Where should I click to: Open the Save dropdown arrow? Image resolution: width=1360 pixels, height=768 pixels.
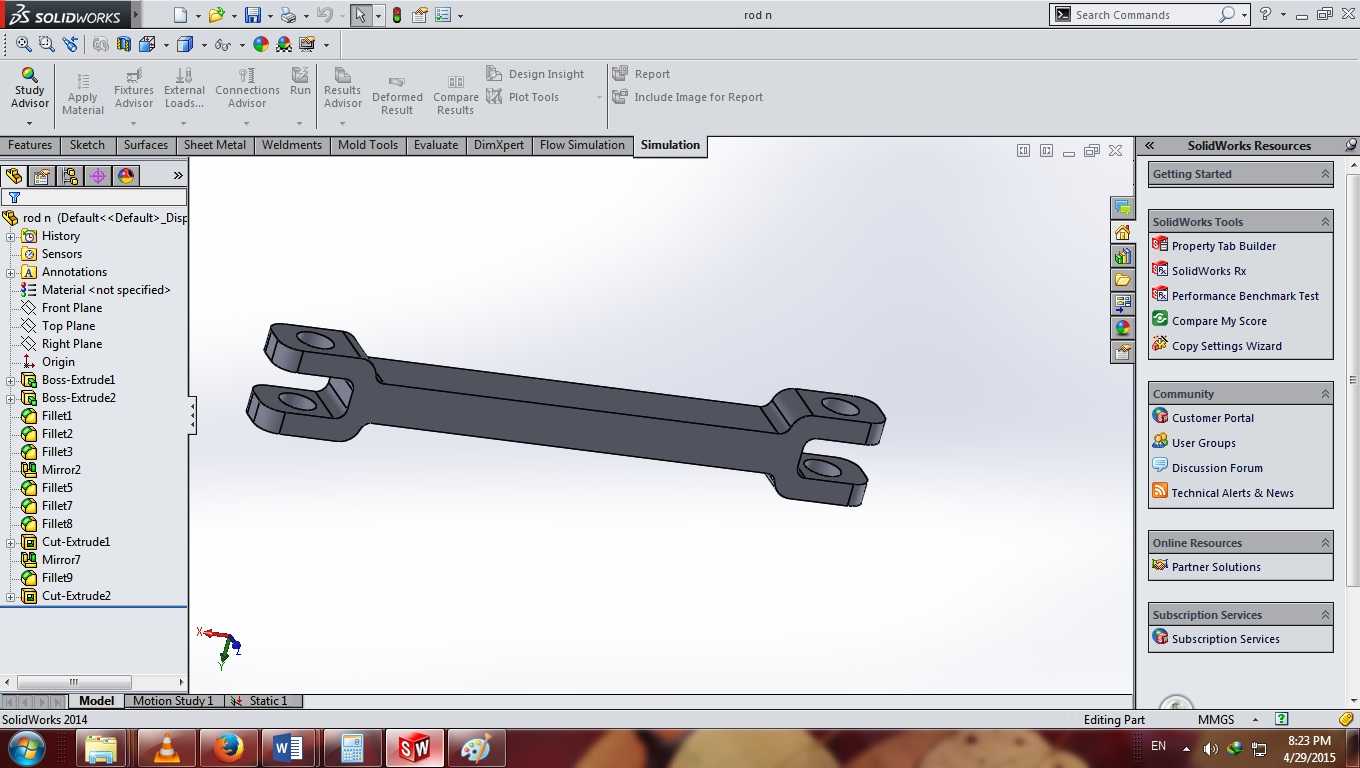271,16
